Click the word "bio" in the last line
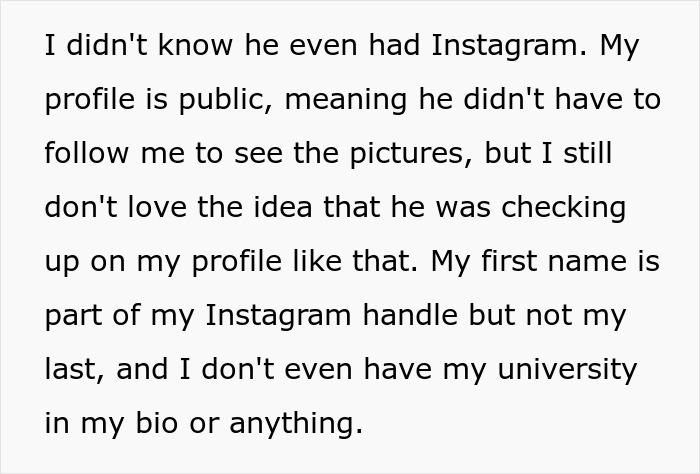Image resolution: width=700 pixels, height=474 pixels. pos(155,424)
